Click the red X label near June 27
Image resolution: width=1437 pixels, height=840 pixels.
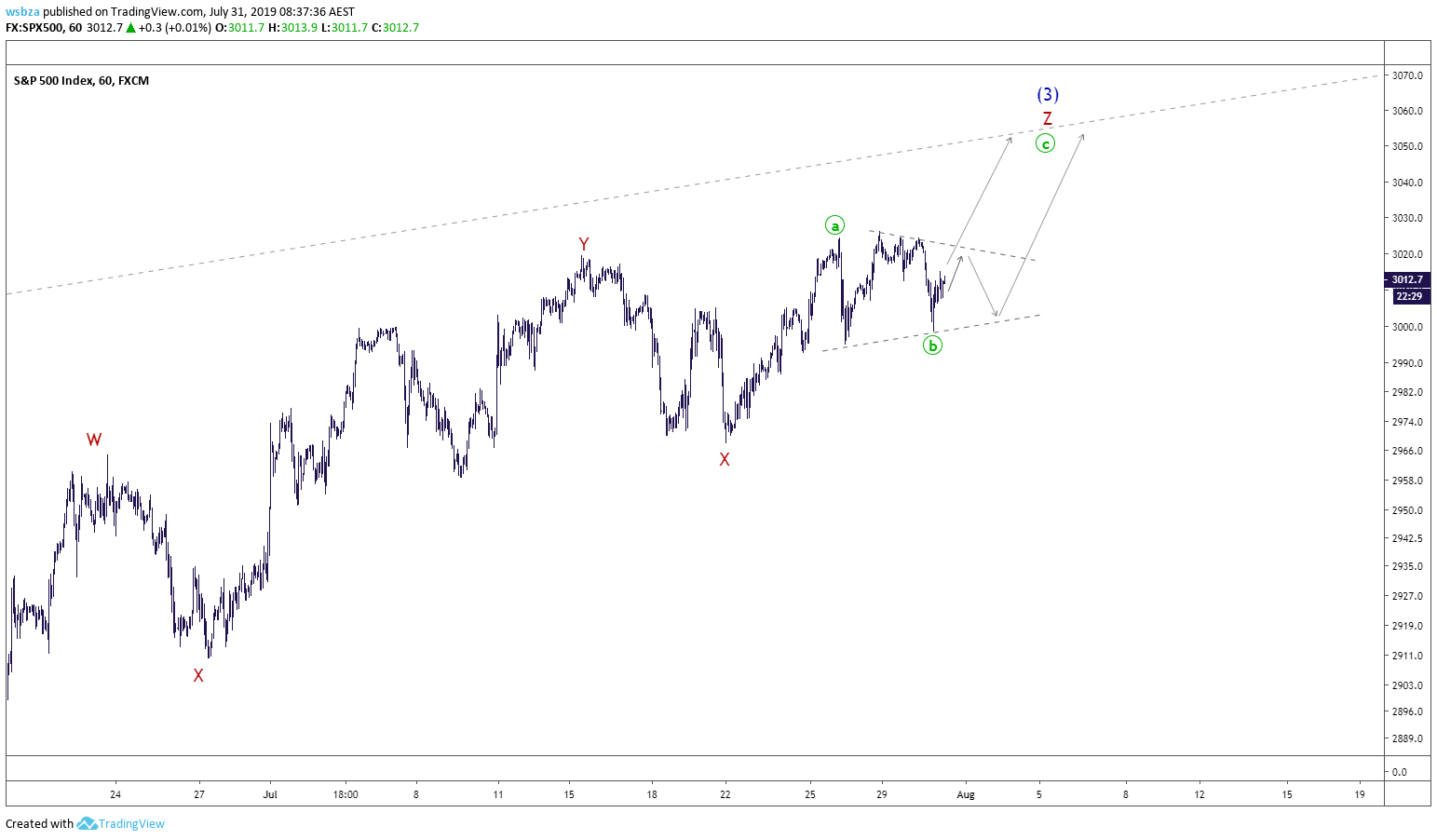coord(198,675)
